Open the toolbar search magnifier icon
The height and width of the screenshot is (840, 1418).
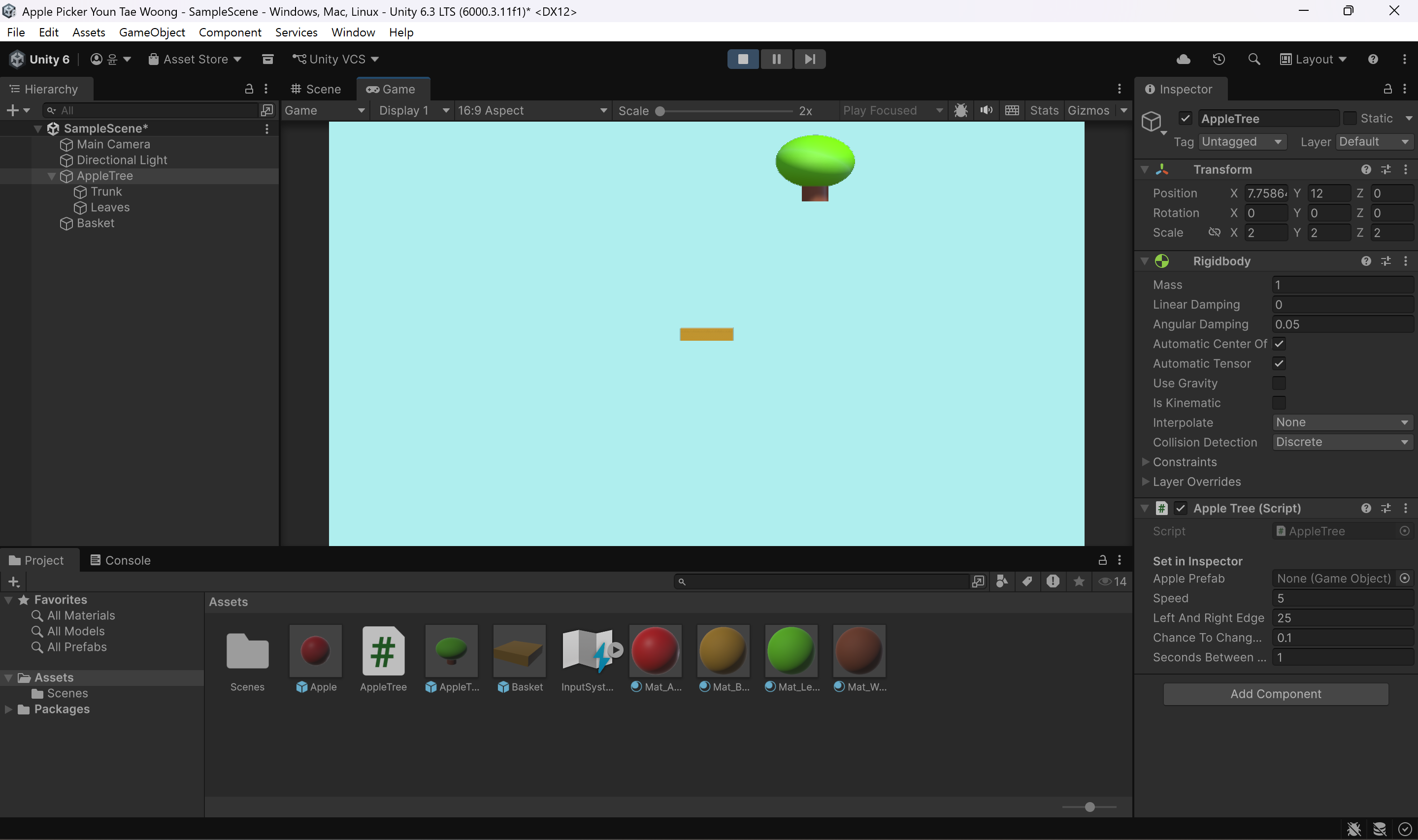pyautogui.click(x=1254, y=59)
